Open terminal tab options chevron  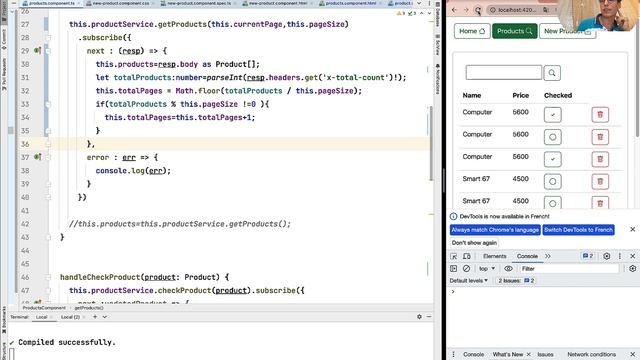[105, 317]
